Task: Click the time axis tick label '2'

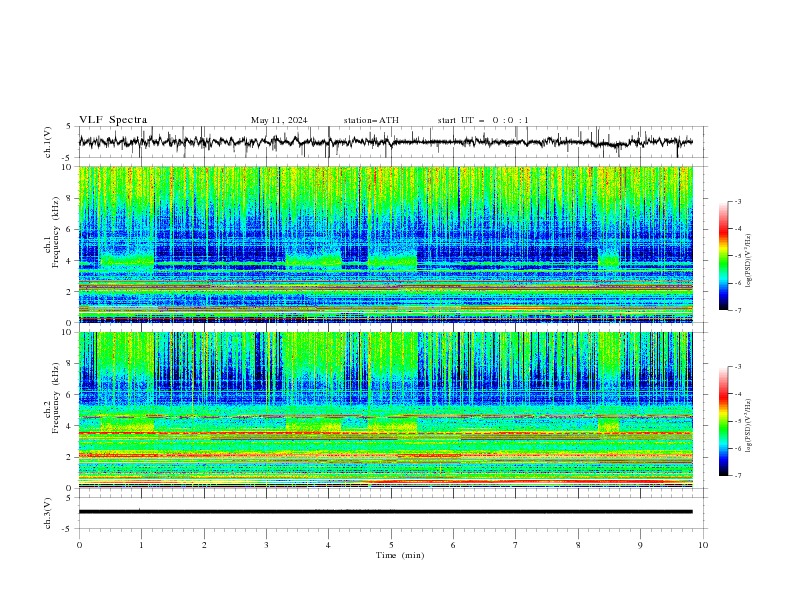Action: tap(204, 545)
